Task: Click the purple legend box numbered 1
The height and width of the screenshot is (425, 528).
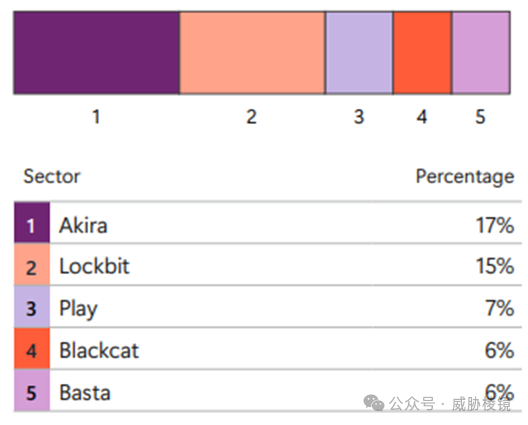Action: pyautogui.click(x=32, y=222)
